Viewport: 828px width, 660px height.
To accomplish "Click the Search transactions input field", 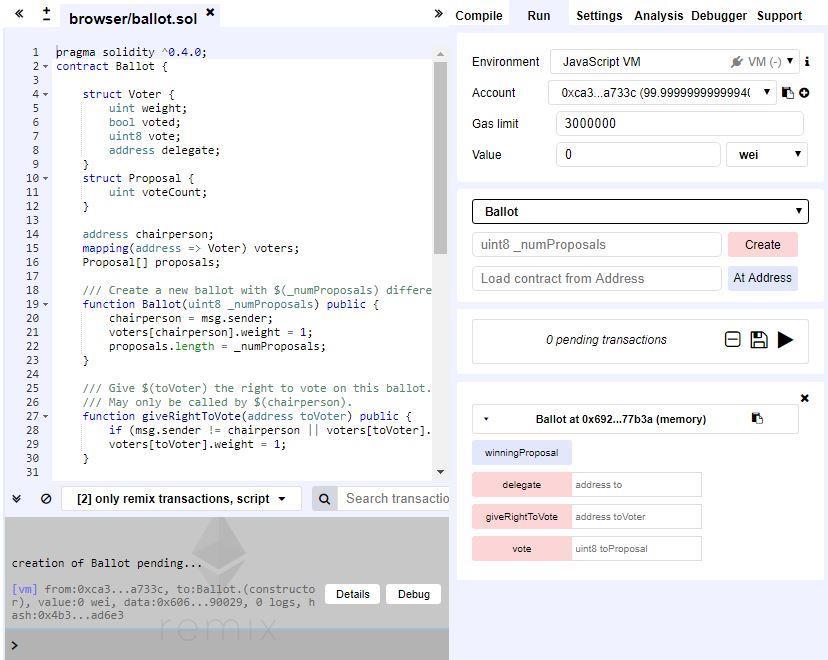I will coord(394,499).
